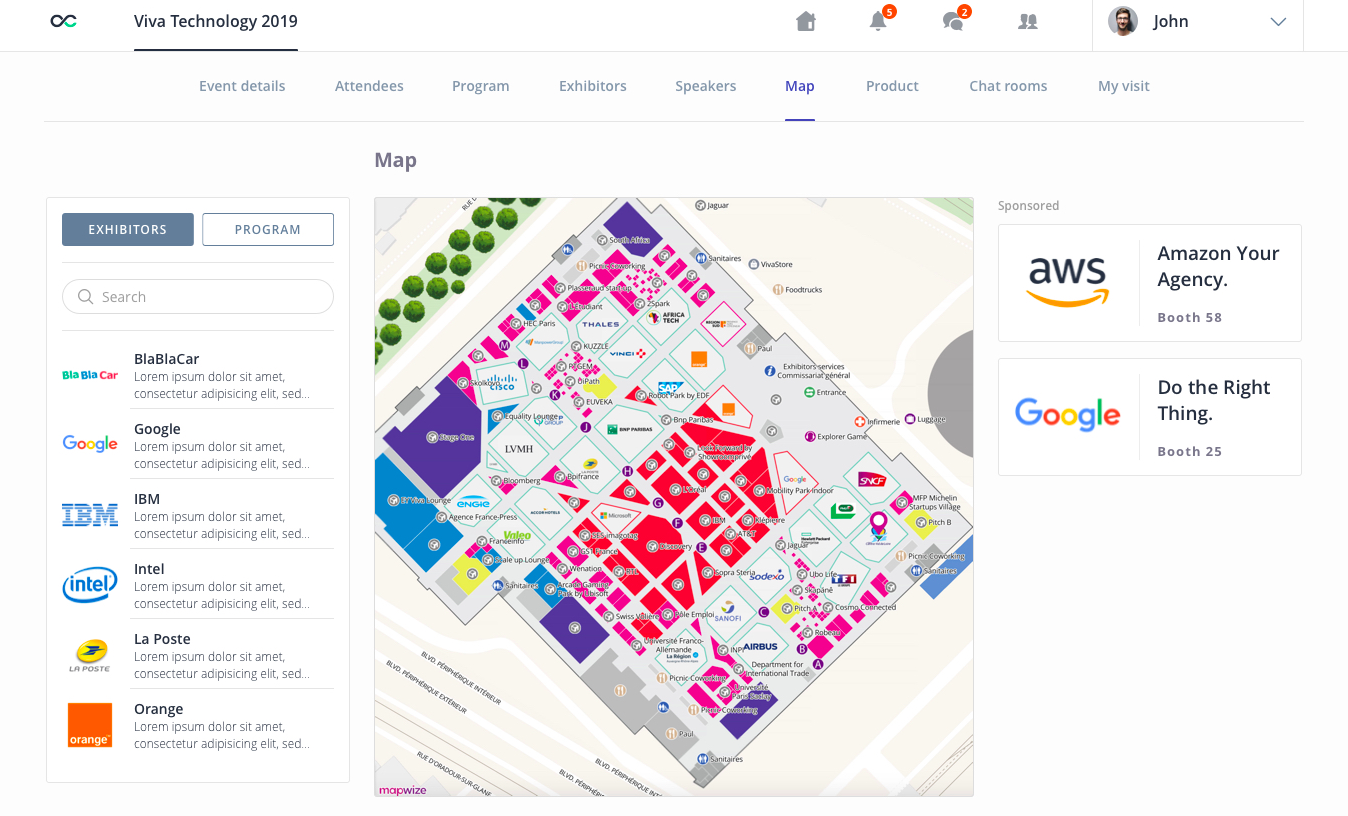Click the Entrance green marker

[x=810, y=392]
